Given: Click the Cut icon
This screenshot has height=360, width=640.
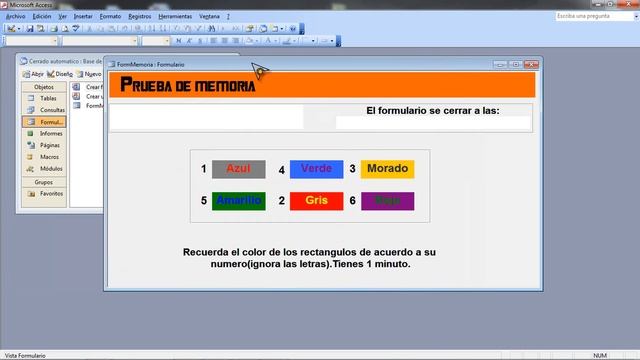Looking at the screenshot, I should click(x=89, y=29).
